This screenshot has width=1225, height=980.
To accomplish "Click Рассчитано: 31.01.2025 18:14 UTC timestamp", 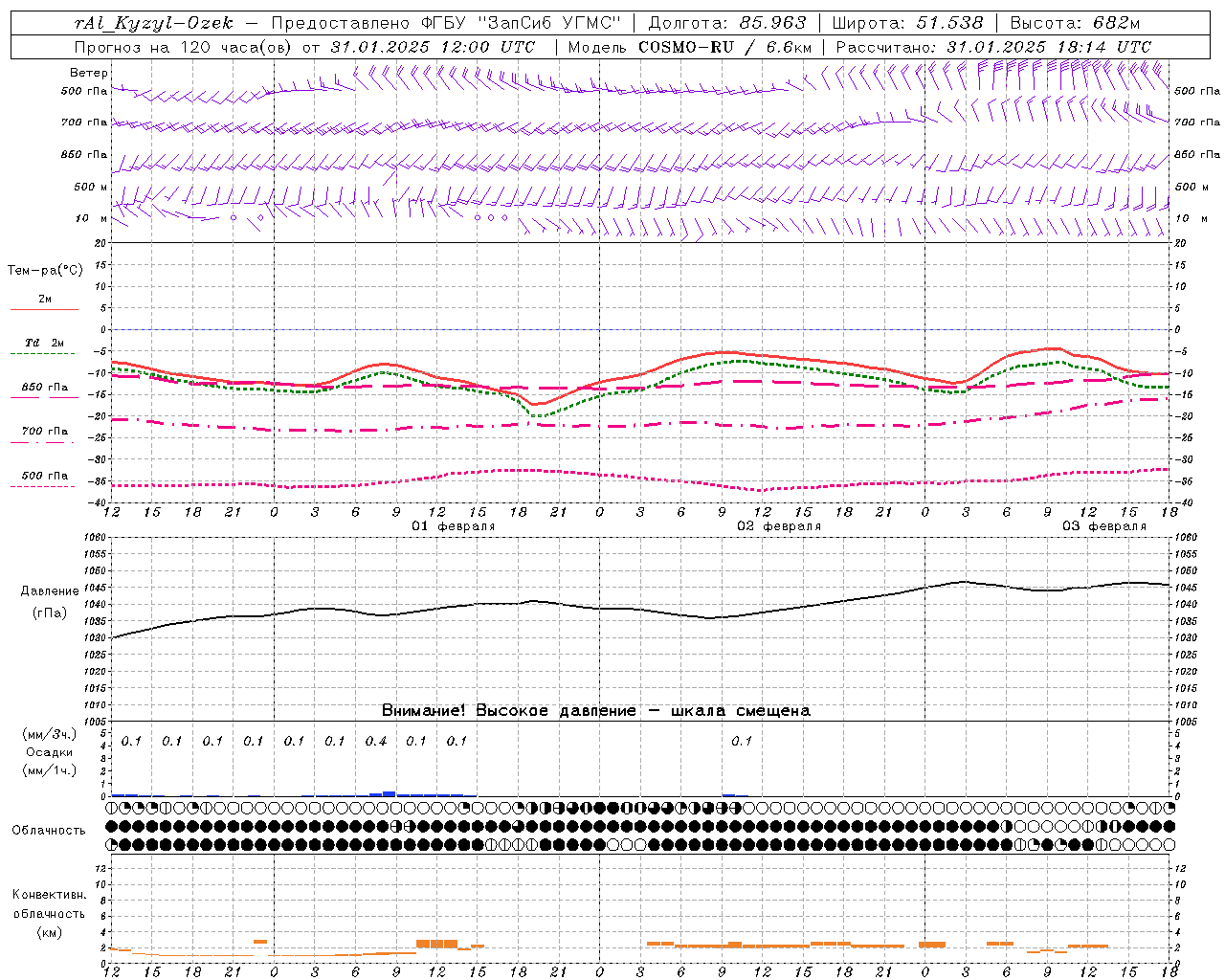I will [993, 47].
